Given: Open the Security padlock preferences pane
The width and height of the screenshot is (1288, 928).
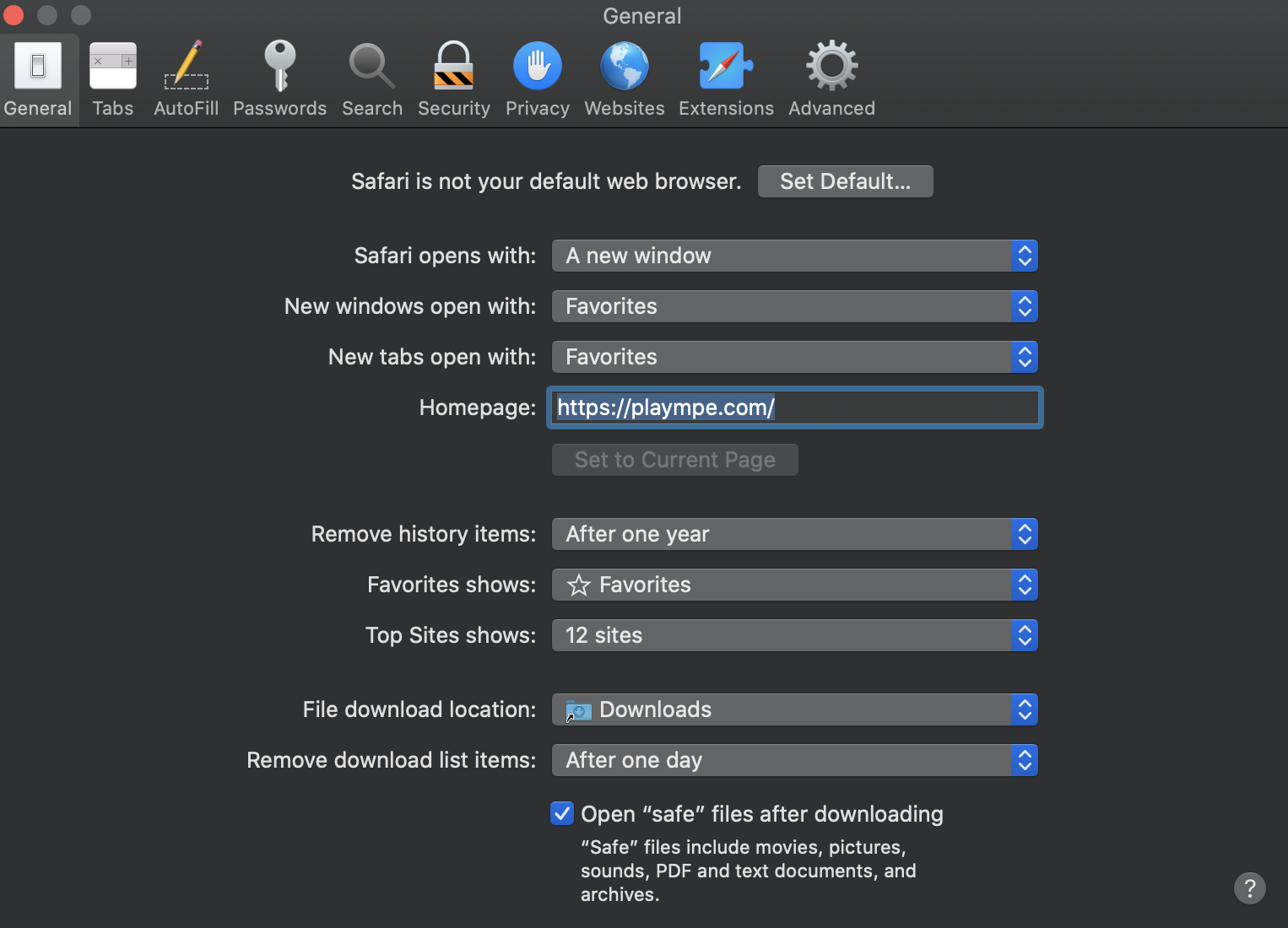Looking at the screenshot, I should point(454,80).
